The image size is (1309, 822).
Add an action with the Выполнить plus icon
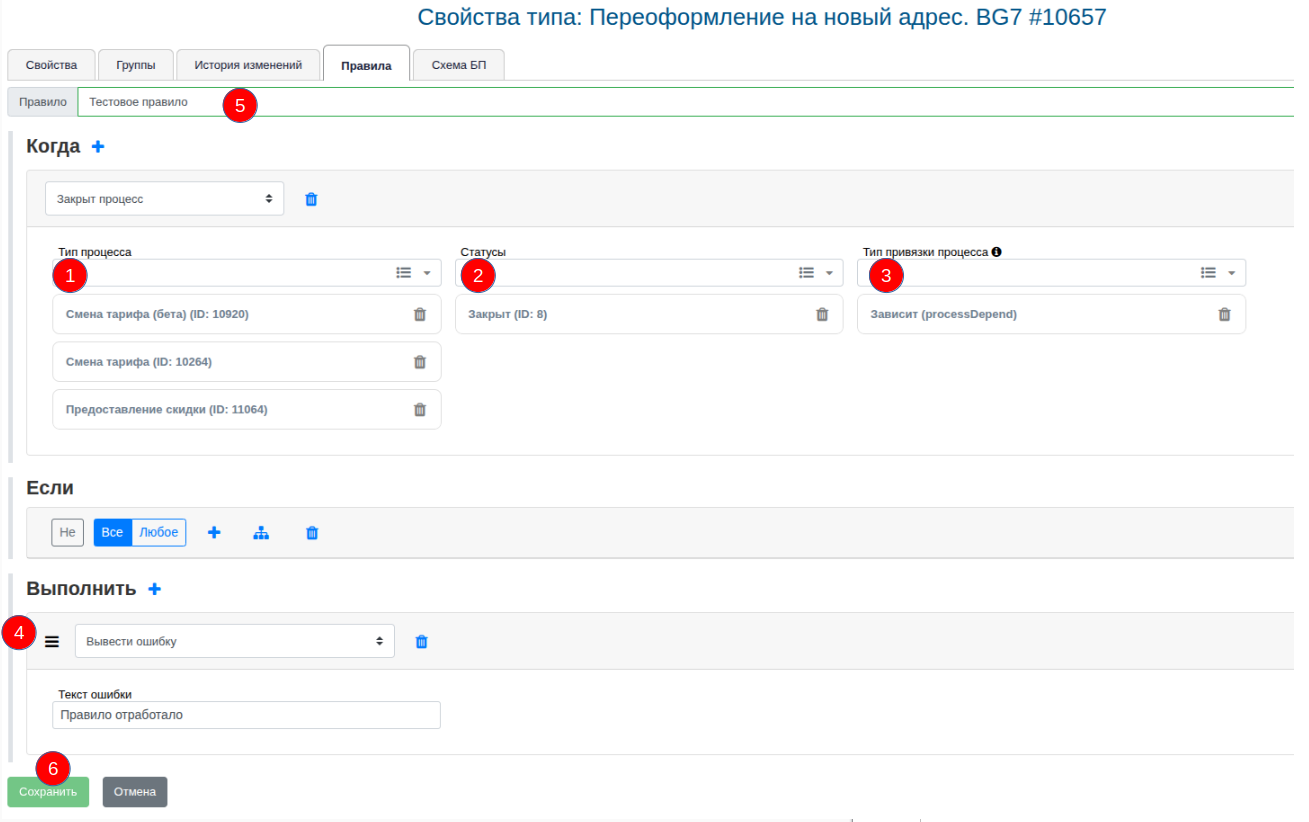(x=154, y=589)
